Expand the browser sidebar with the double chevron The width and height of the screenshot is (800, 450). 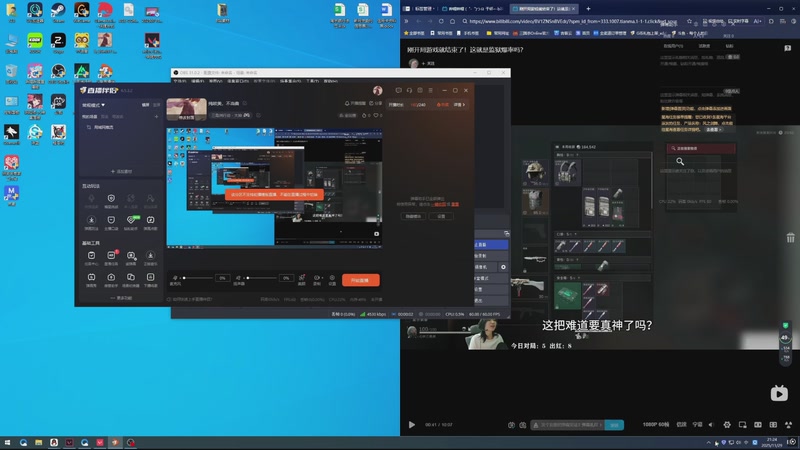click(407, 21)
